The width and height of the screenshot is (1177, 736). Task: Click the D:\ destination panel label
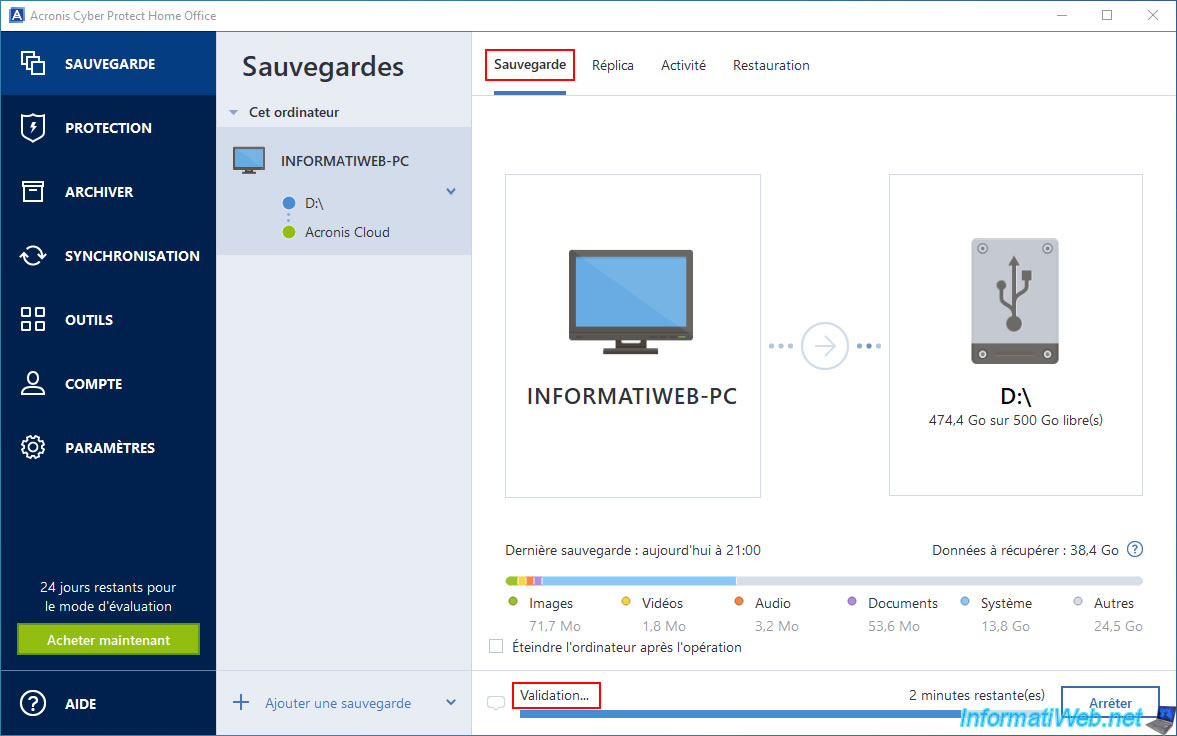[1016, 397]
